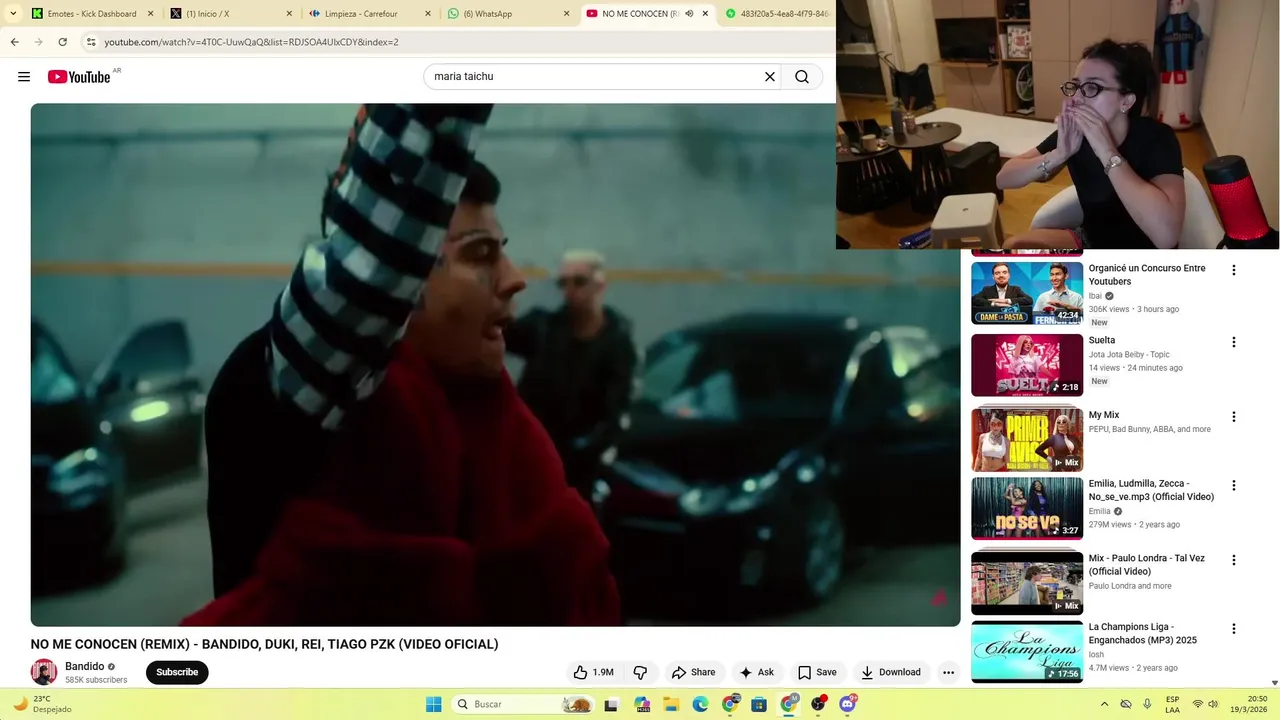
Task: Dislike the video with thumbs-down icon
Action: [641, 672]
